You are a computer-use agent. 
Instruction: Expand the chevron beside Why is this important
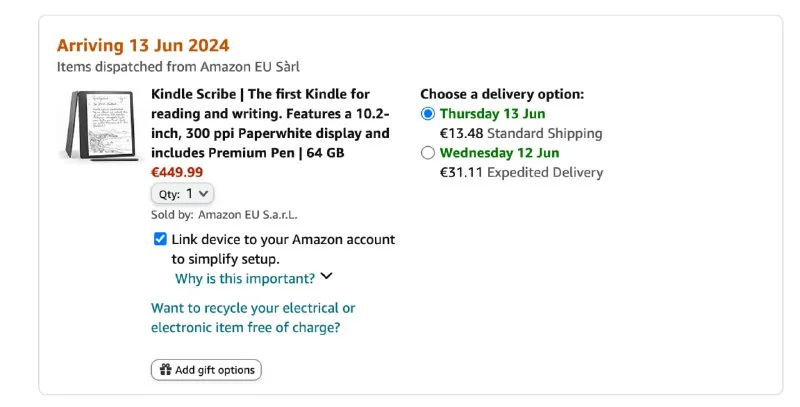tap(326, 278)
